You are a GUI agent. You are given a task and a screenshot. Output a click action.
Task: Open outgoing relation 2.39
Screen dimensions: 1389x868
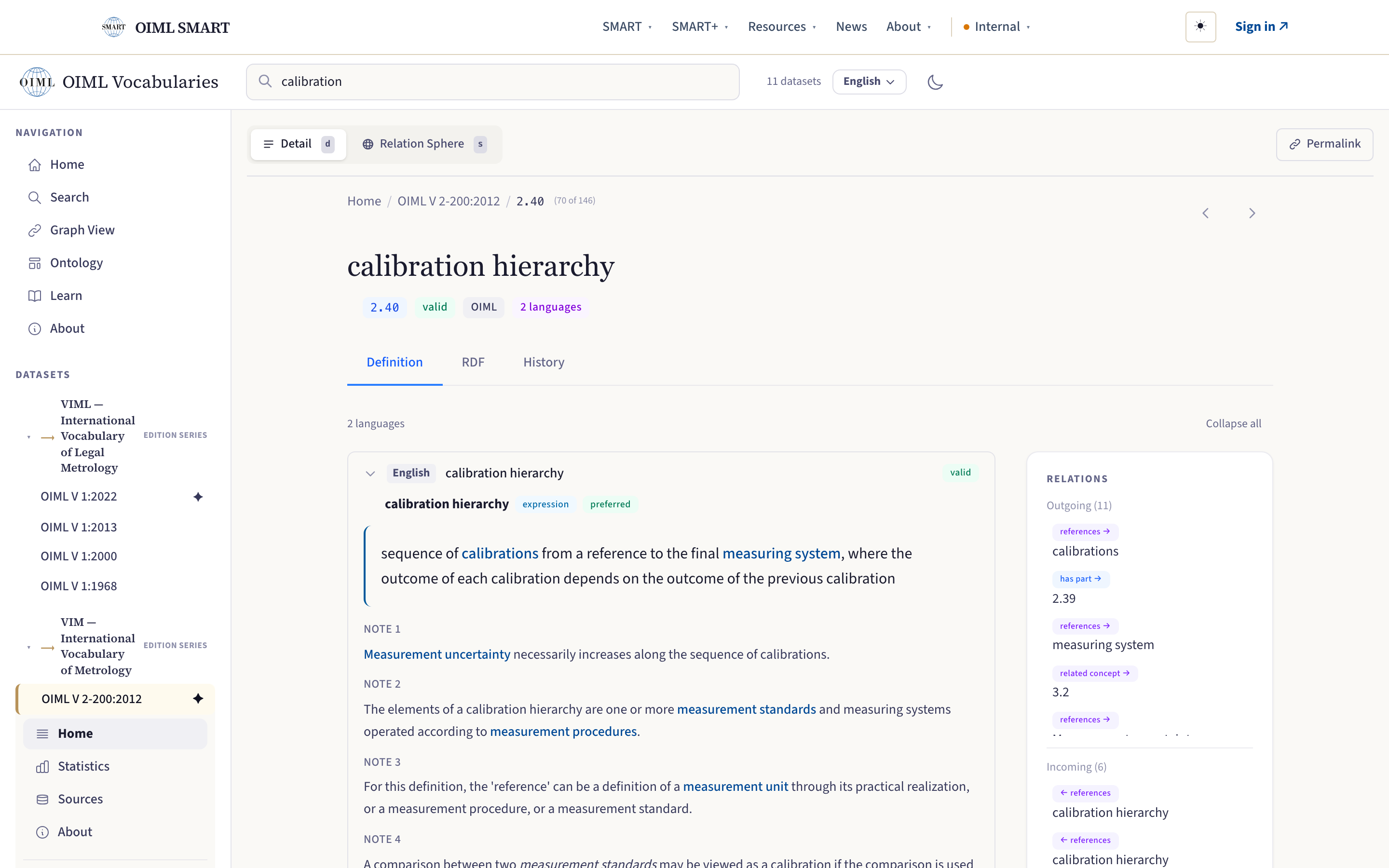[1063, 599]
